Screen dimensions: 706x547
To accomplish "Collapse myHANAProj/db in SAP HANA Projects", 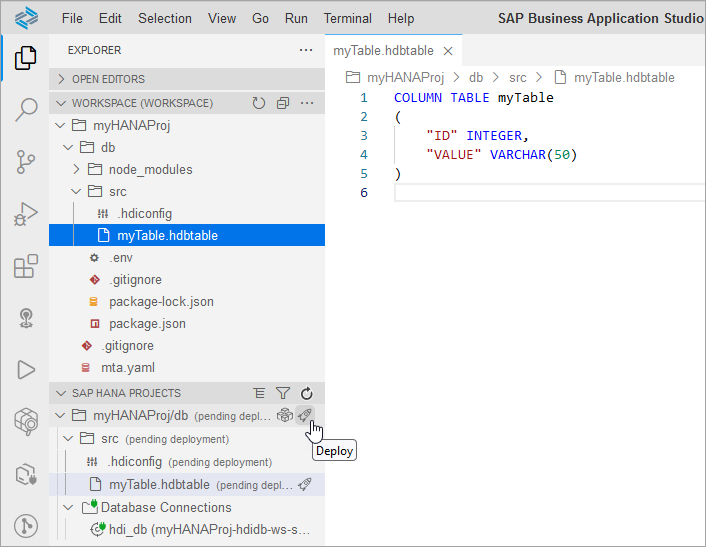I will click(60, 416).
